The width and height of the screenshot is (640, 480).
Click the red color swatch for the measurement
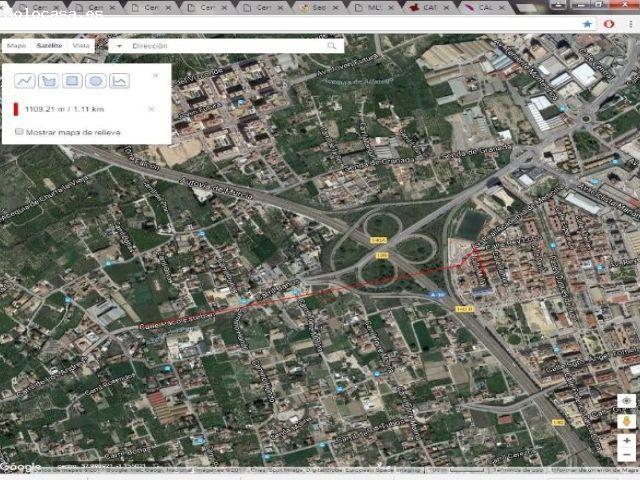tap(16, 109)
